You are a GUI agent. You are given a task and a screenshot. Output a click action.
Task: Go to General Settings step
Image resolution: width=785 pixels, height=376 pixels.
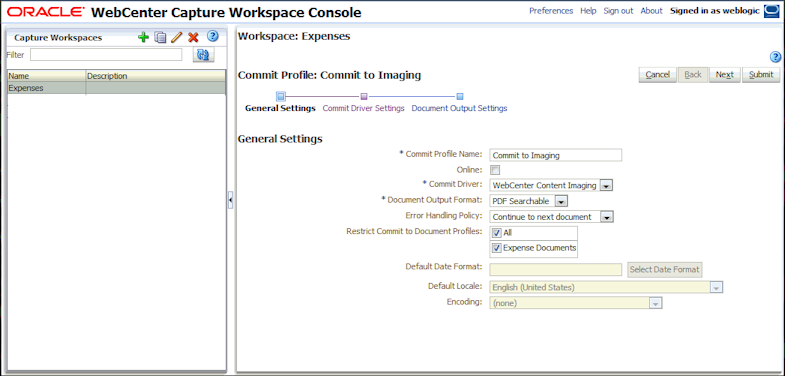280,108
